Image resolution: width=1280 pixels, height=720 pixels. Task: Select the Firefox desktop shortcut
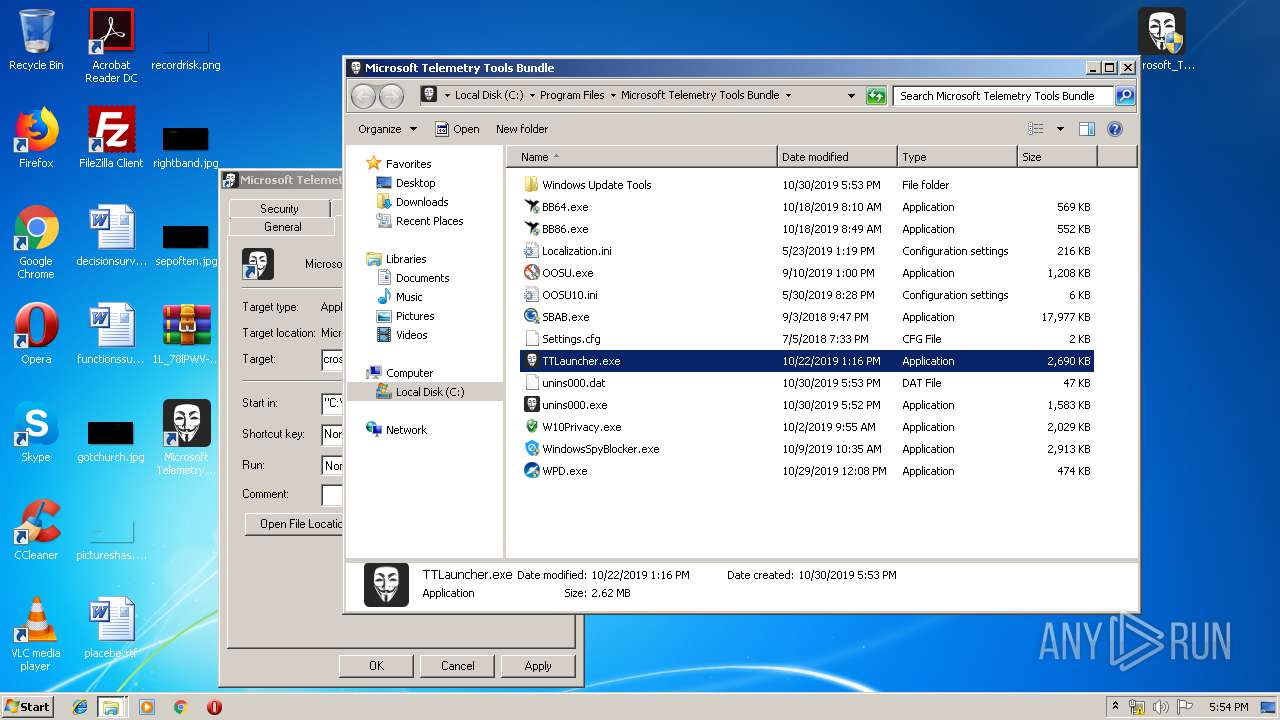click(36, 138)
